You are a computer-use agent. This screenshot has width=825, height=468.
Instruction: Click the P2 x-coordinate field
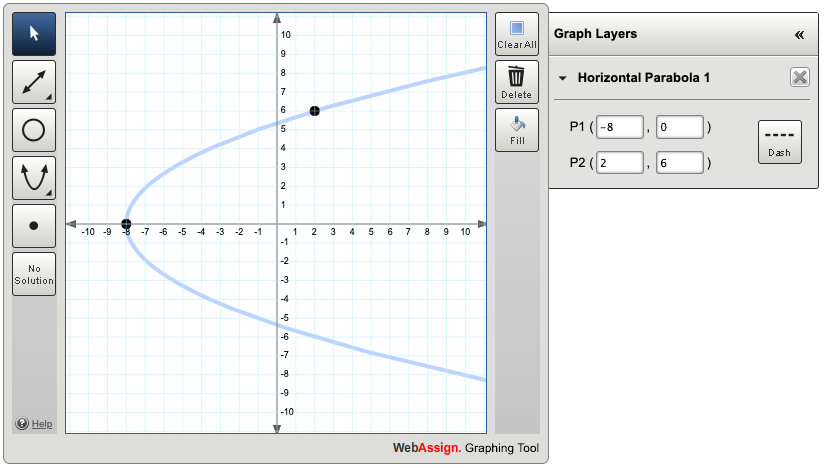tap(620, 163)
